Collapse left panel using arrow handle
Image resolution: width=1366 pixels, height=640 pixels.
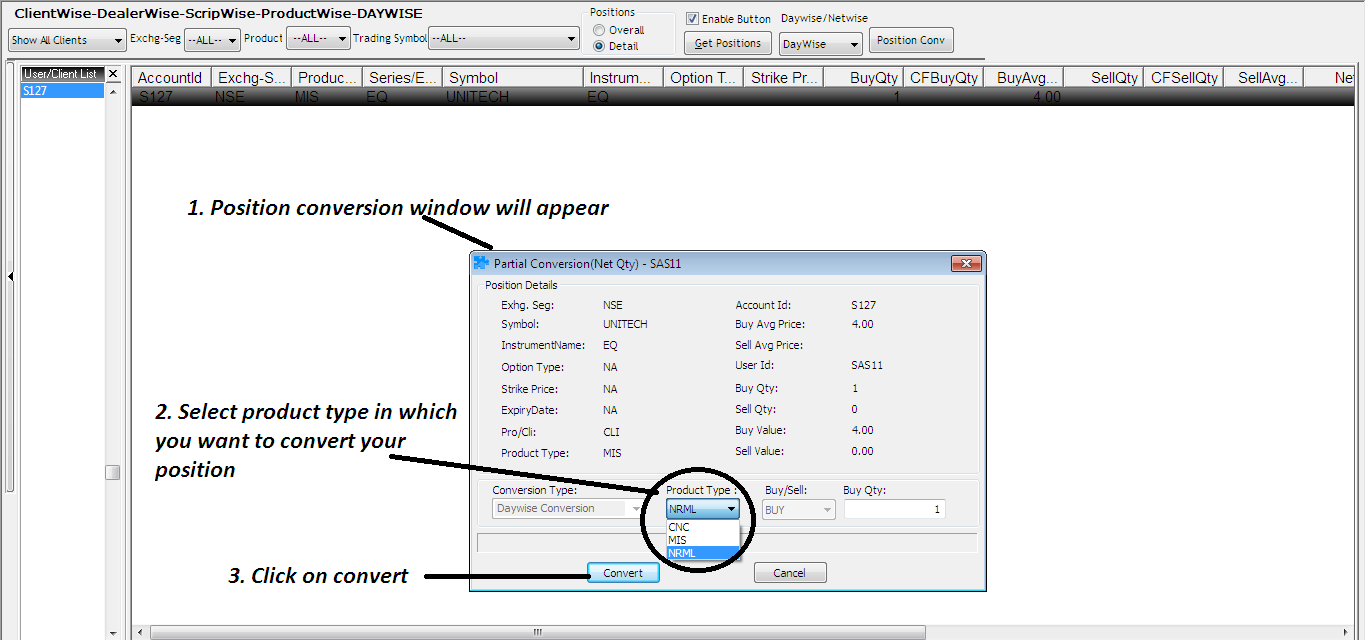pos(10,277)
